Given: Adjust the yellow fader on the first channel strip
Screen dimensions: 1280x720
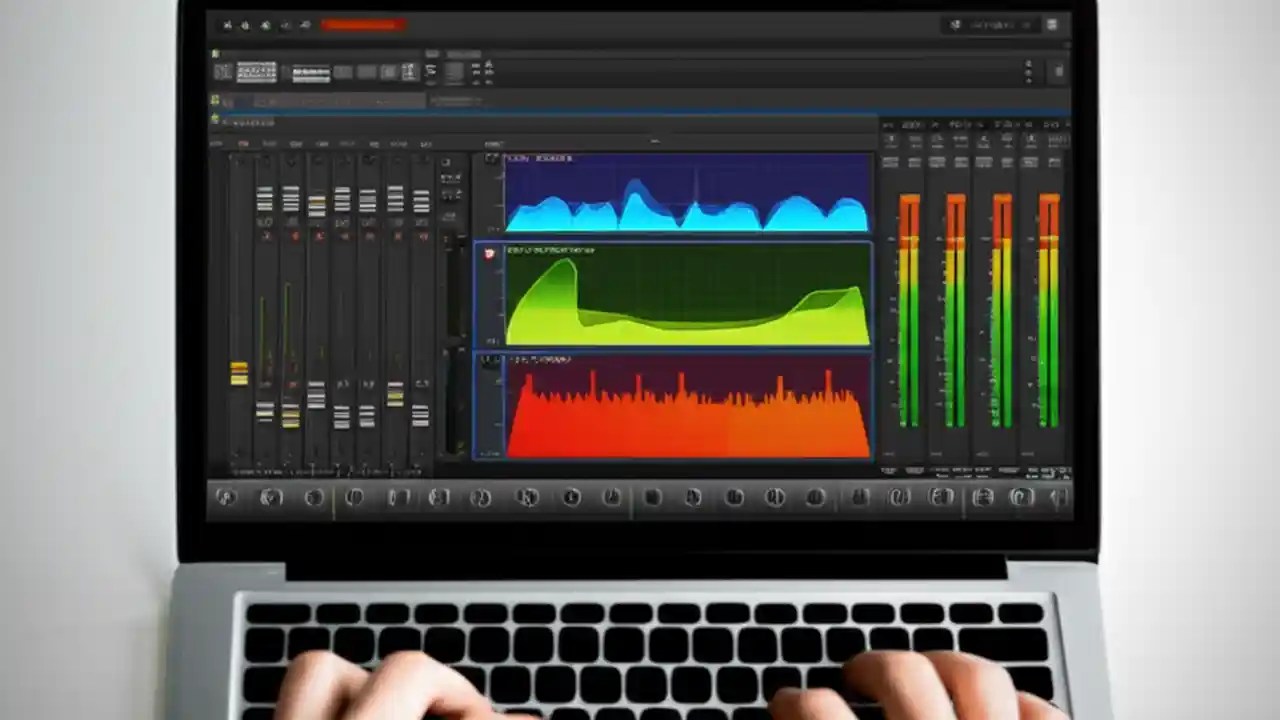Looking at the screenshot, I should click(x=240, y=375).
